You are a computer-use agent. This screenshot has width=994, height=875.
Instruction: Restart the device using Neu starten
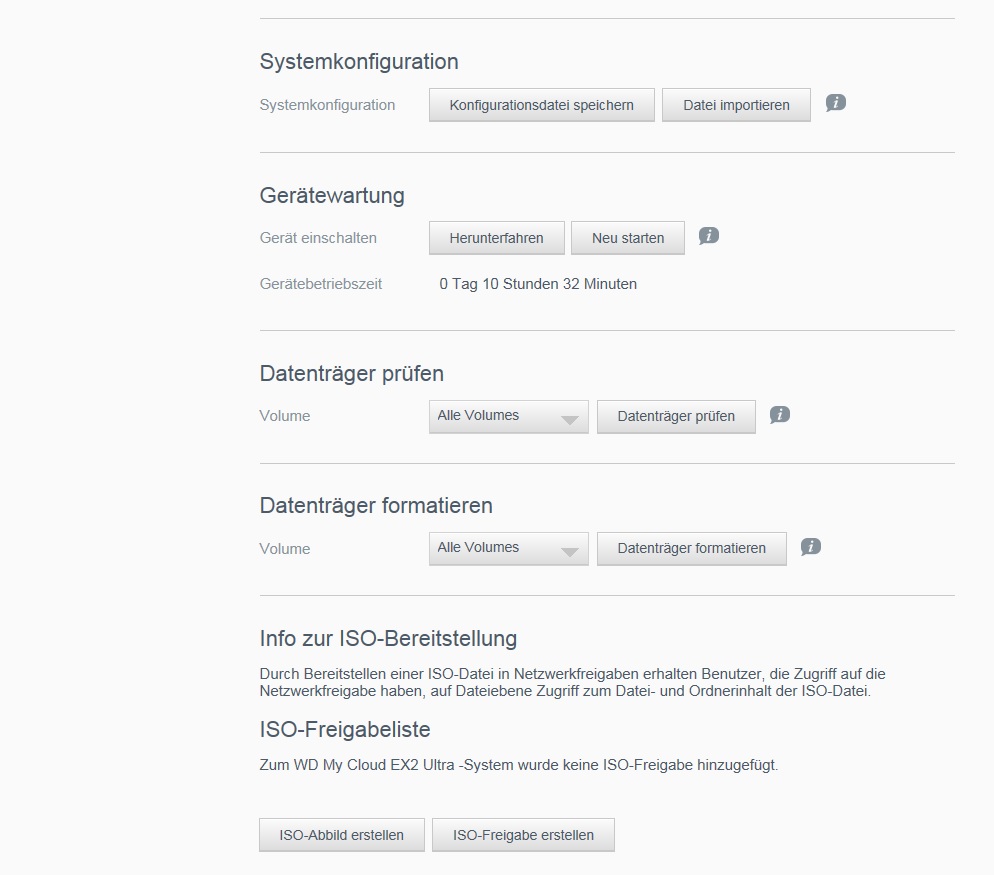[628, 238]
